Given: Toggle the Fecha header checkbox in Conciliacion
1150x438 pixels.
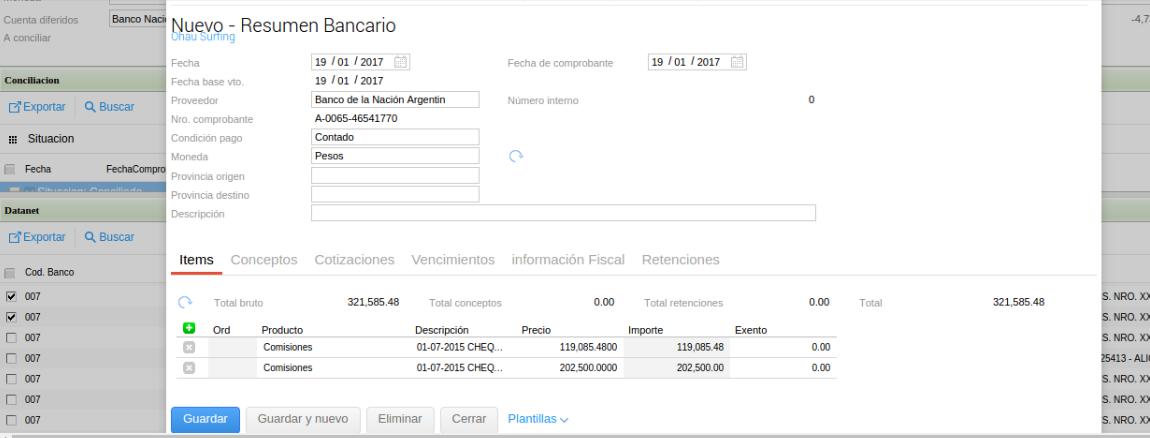Looking at the screenshot, I should pyautogui.click(x=10, y=170).
